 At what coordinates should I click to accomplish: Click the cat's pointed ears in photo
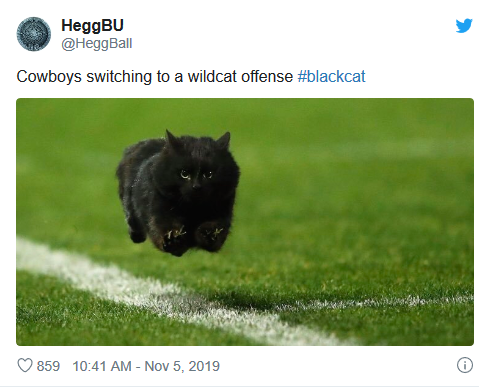click(198, 140)
